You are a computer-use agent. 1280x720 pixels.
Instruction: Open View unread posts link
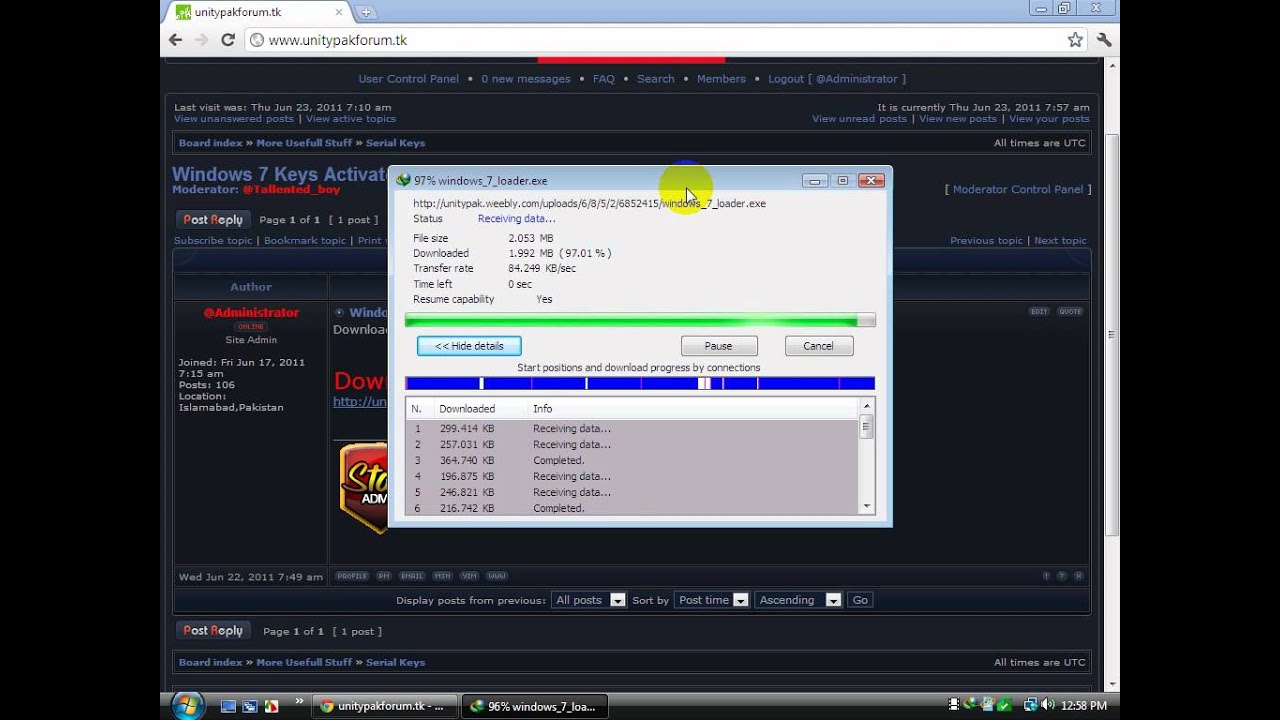tap(859, 119)
